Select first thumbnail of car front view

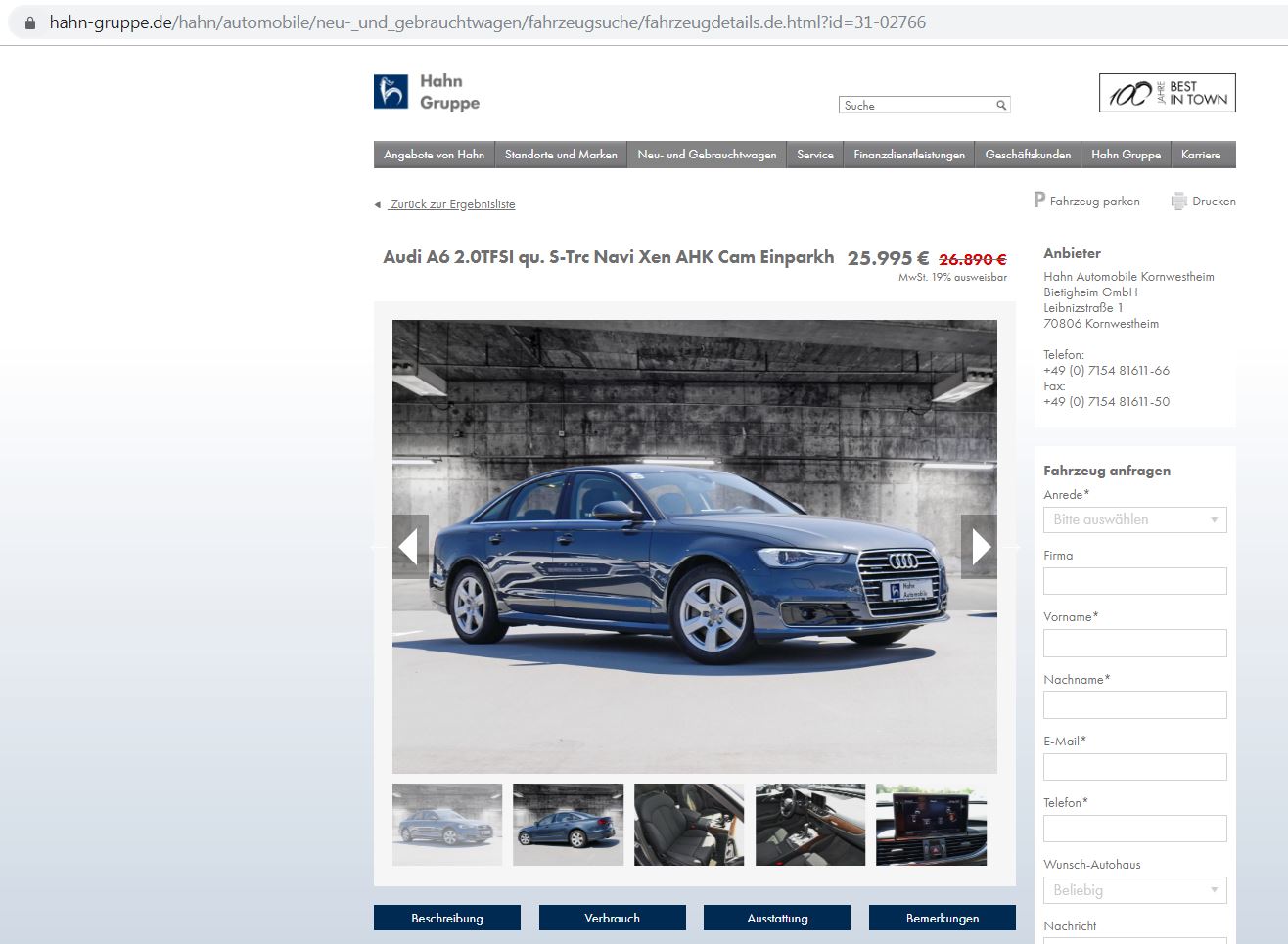point(447,825)
